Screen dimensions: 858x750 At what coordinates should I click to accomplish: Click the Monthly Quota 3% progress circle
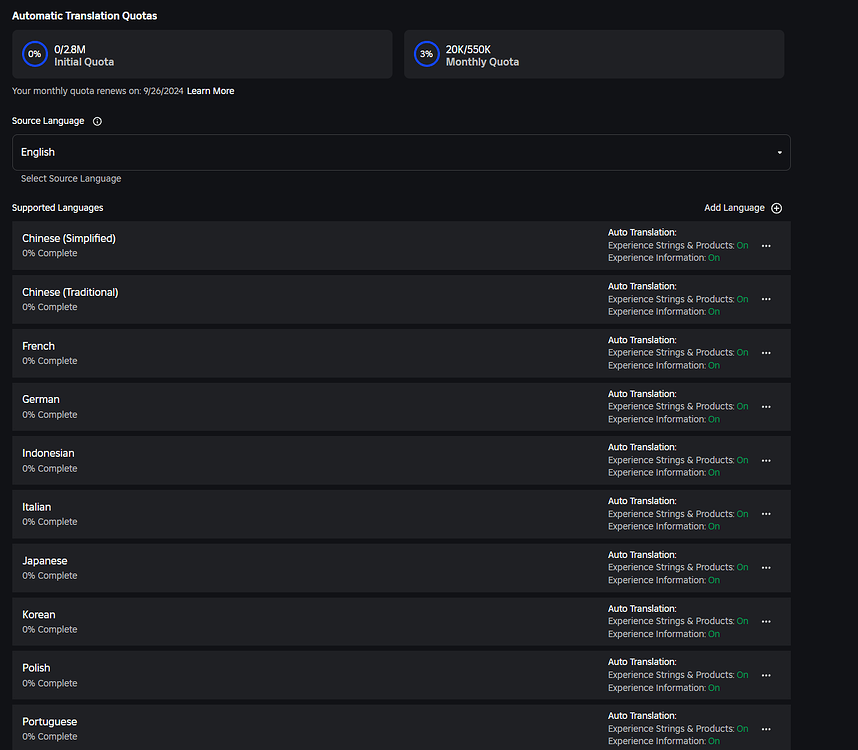pos(427,54)
